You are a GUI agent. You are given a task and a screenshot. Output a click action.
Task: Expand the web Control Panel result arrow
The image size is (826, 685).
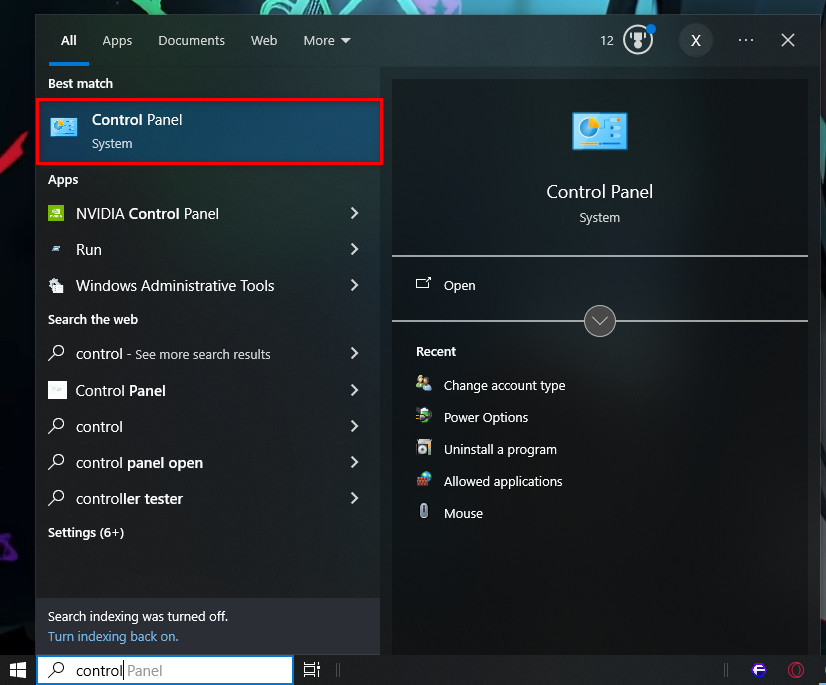tap(354, 390)
